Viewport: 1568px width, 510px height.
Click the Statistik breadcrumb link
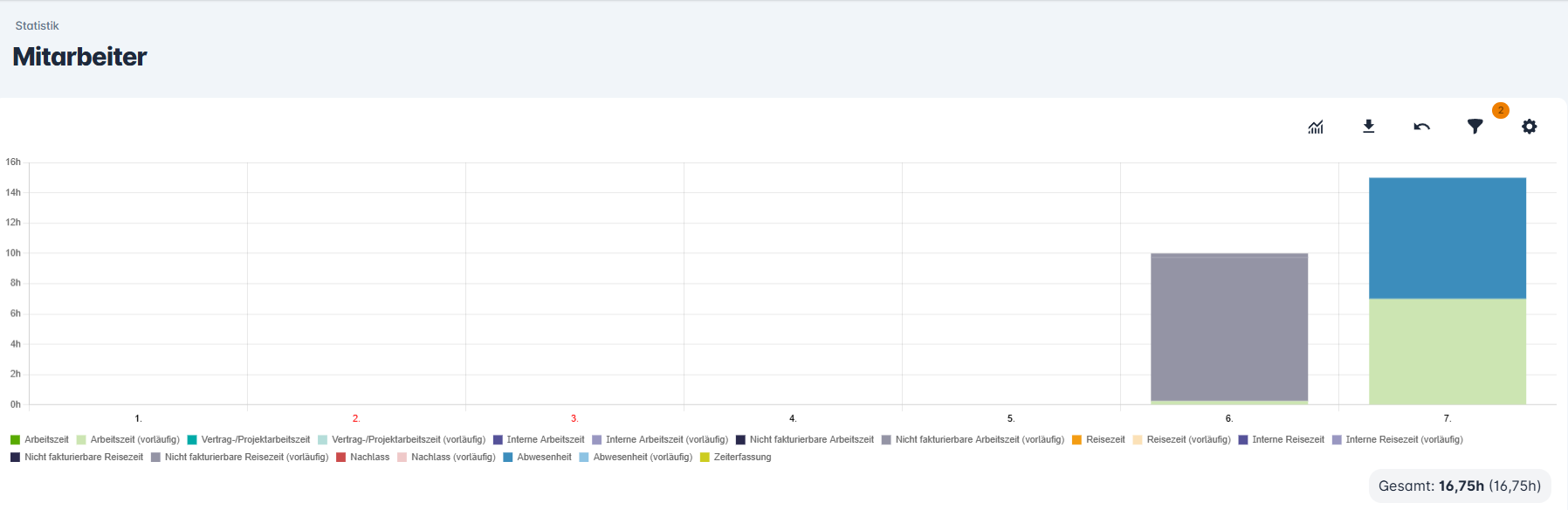pyautogui.click(x=37, y=26)
